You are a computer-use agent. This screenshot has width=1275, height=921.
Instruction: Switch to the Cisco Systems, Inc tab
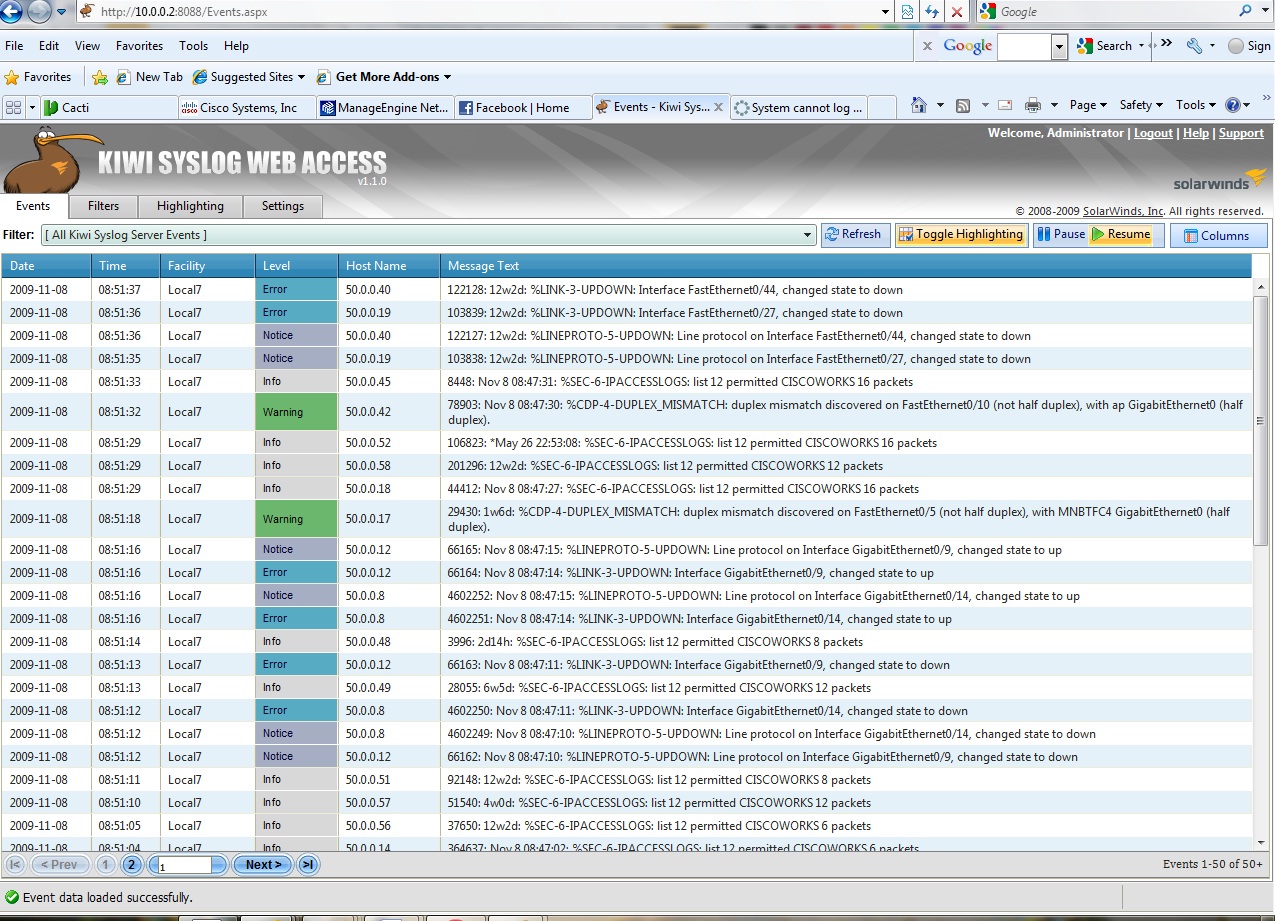[246, 107]
